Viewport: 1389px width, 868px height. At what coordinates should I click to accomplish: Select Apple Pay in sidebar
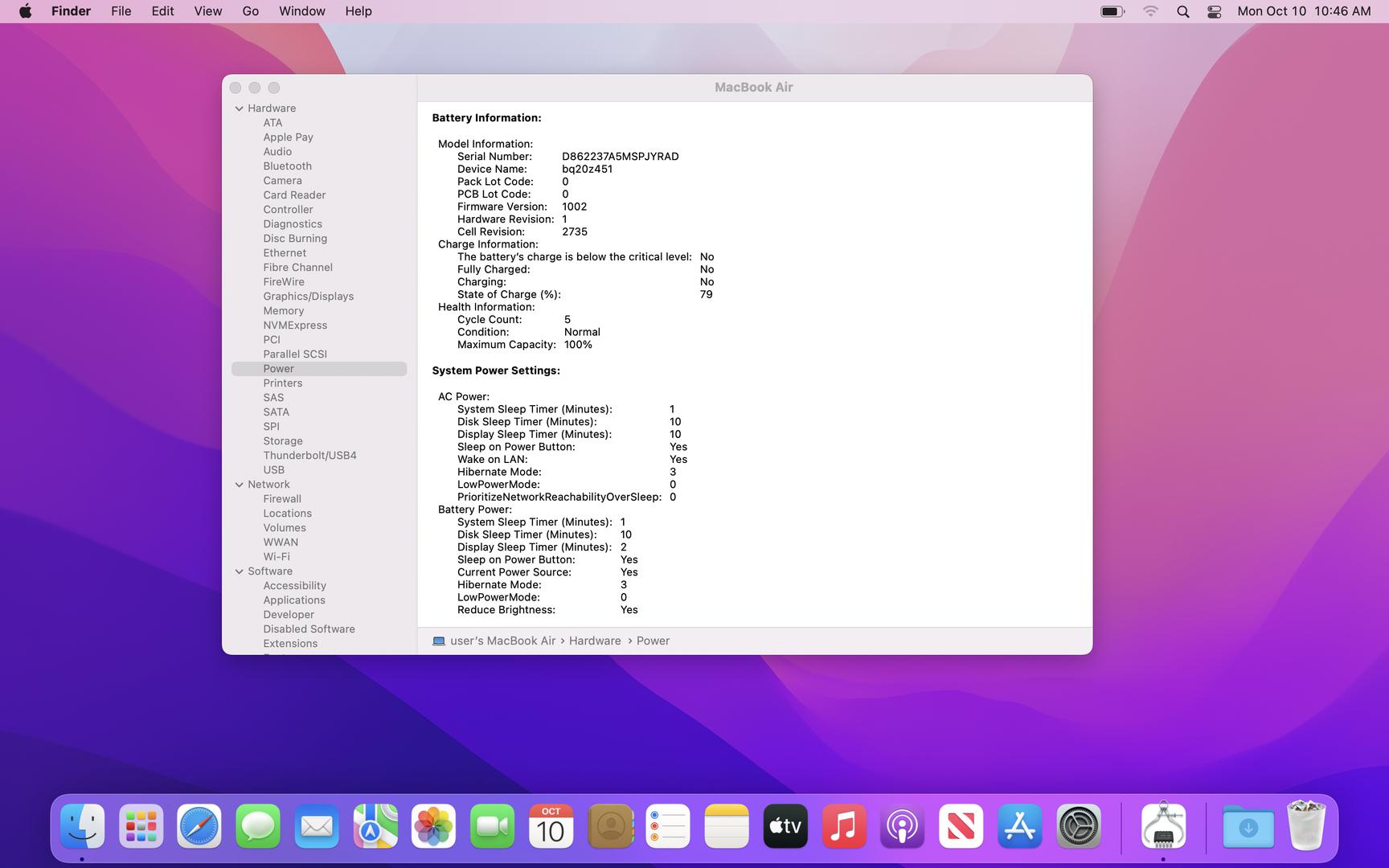(288, 137)
